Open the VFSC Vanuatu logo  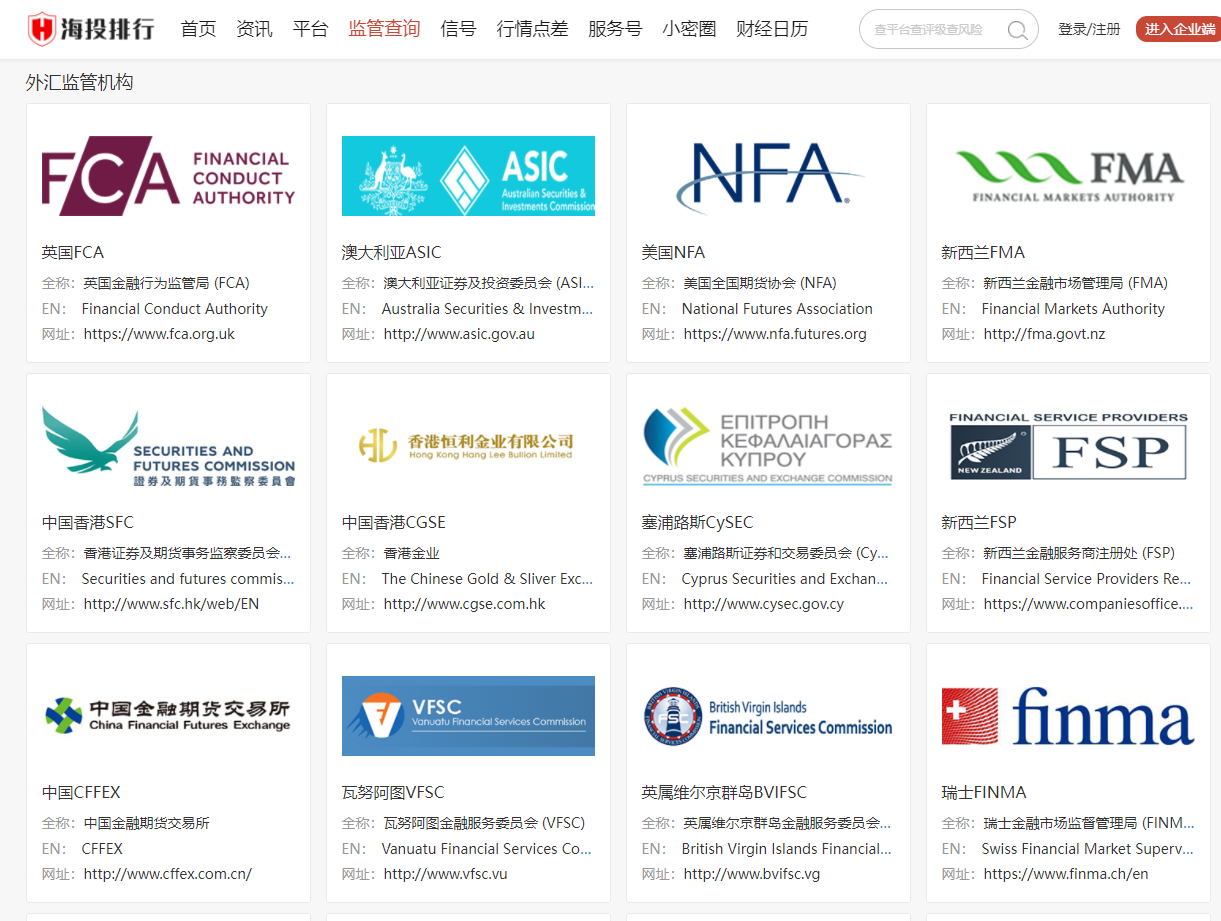coord(468,716)
